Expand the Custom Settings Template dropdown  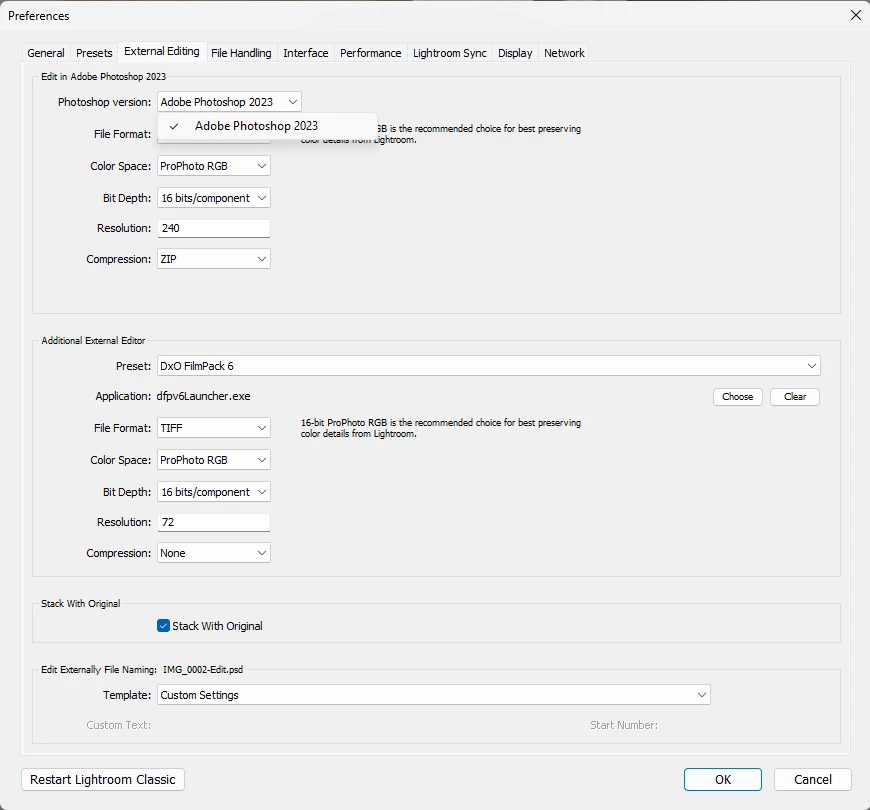[433, 695]
